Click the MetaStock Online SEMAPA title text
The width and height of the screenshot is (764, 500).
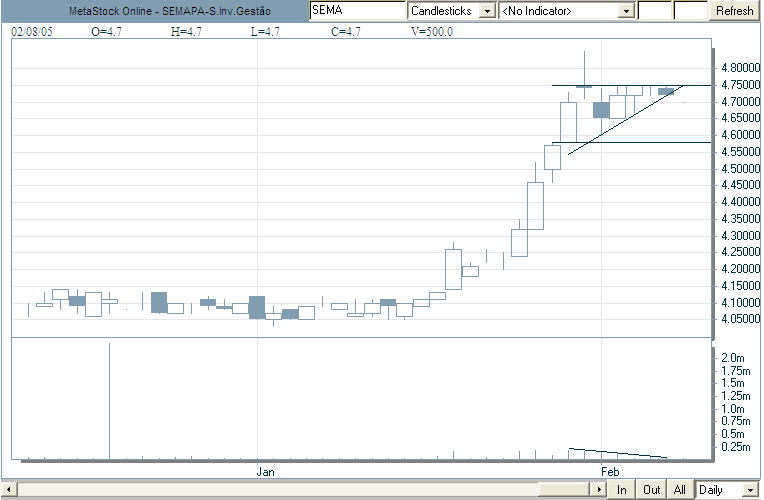(x=170, y=11)
